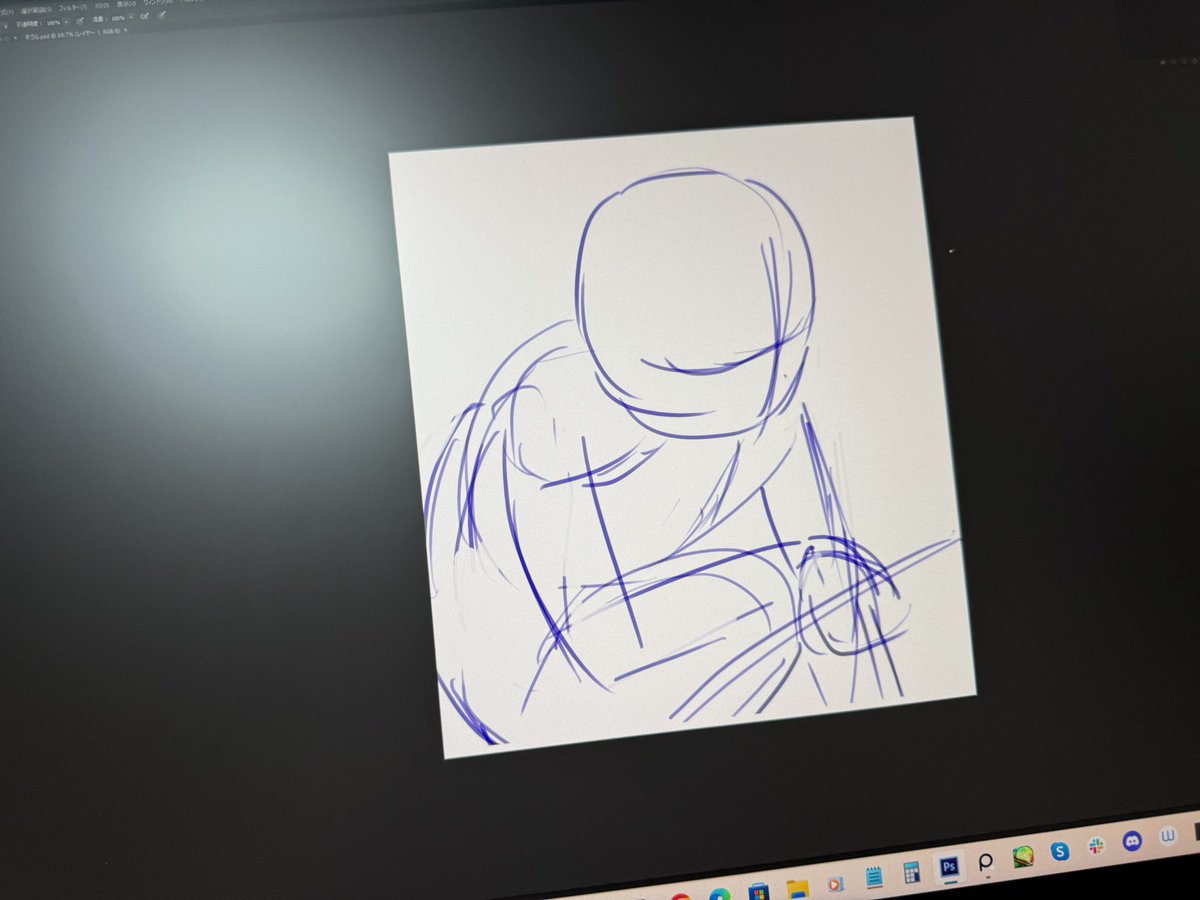Open the black P-shaped app icon in taskbar
1200x900 pixels.
tap(985, 862)
